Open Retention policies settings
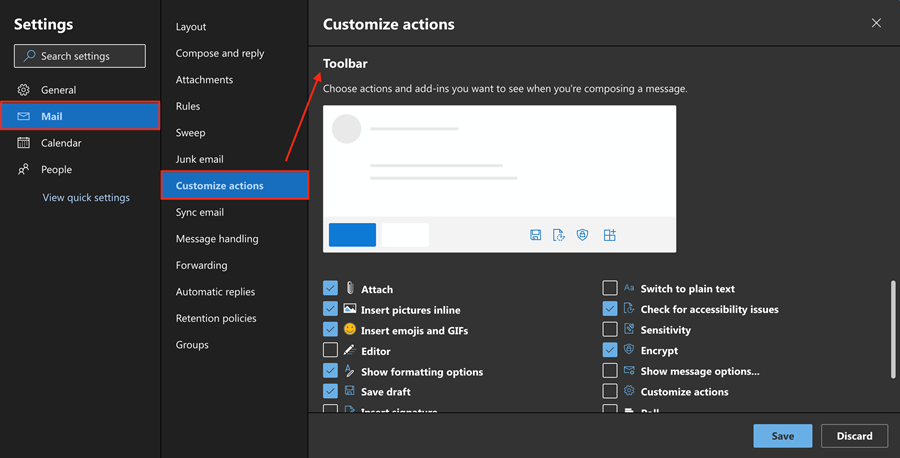 pyautogui.click(x=235, y=318)
